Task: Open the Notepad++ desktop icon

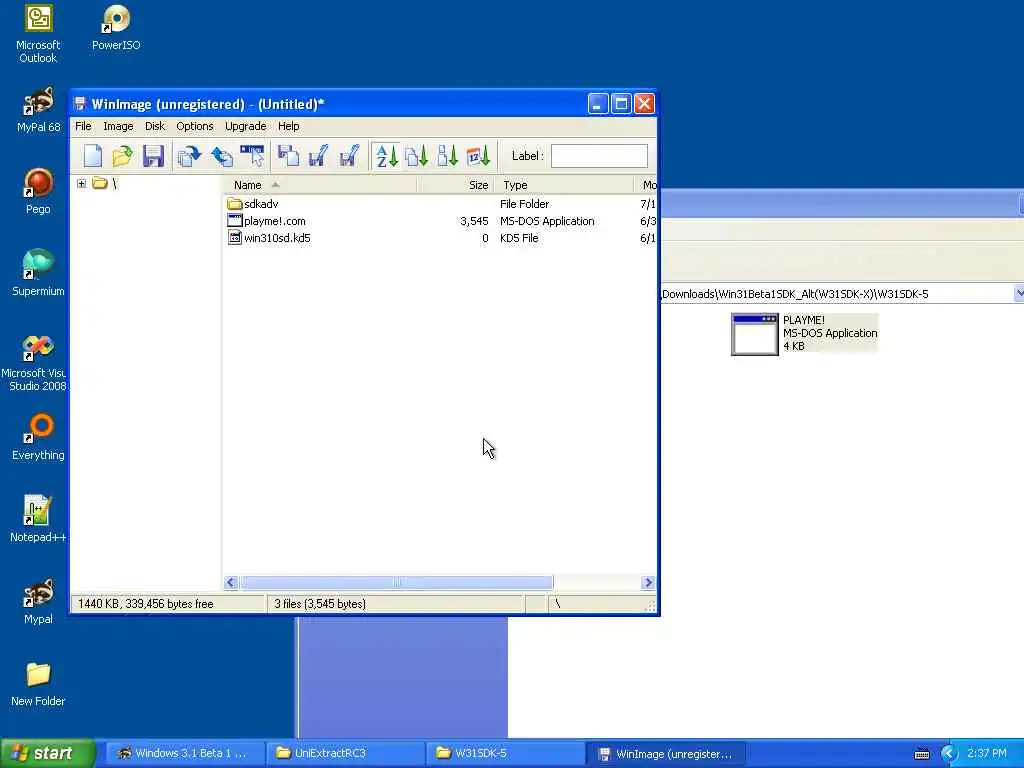Action: pyautogui.click(x=38, y=519)
